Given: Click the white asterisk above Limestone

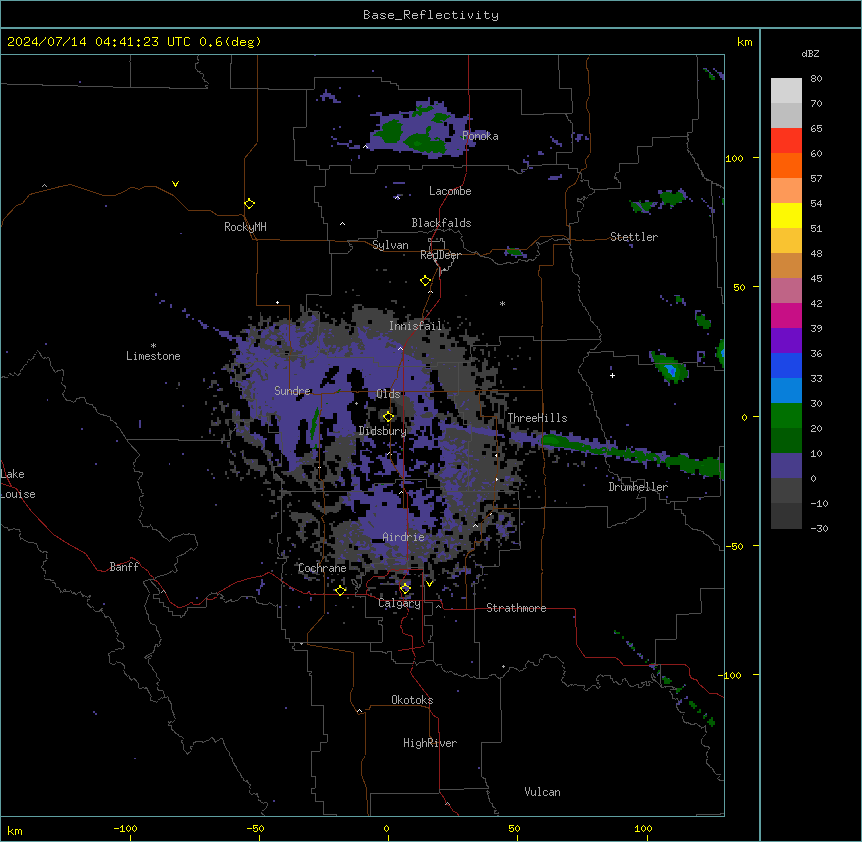Looking at the screenshot, I should [153, 346].
